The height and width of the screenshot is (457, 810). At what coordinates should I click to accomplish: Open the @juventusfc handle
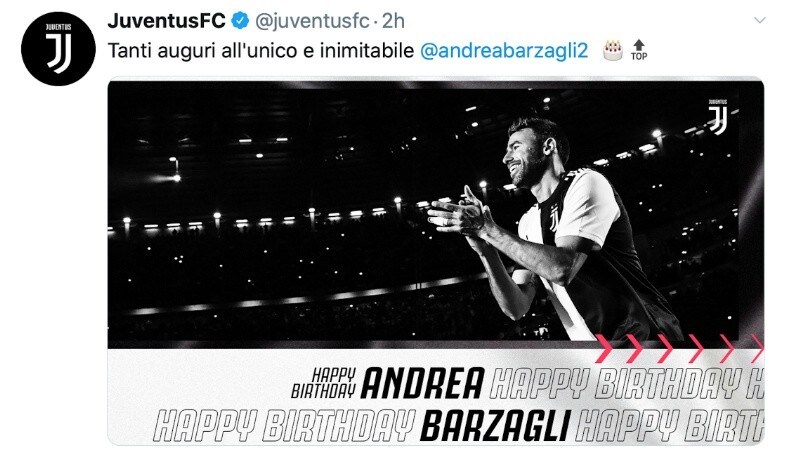[313, 21]
